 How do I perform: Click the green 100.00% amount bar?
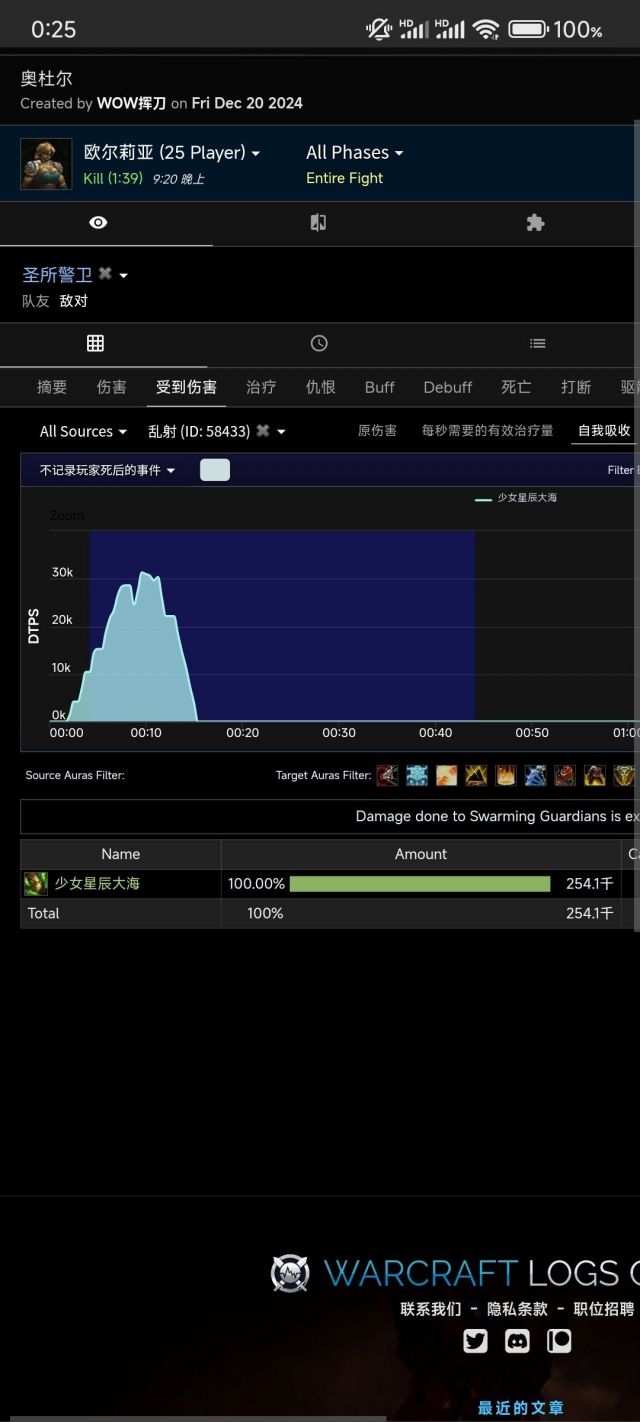click(420, 884)
